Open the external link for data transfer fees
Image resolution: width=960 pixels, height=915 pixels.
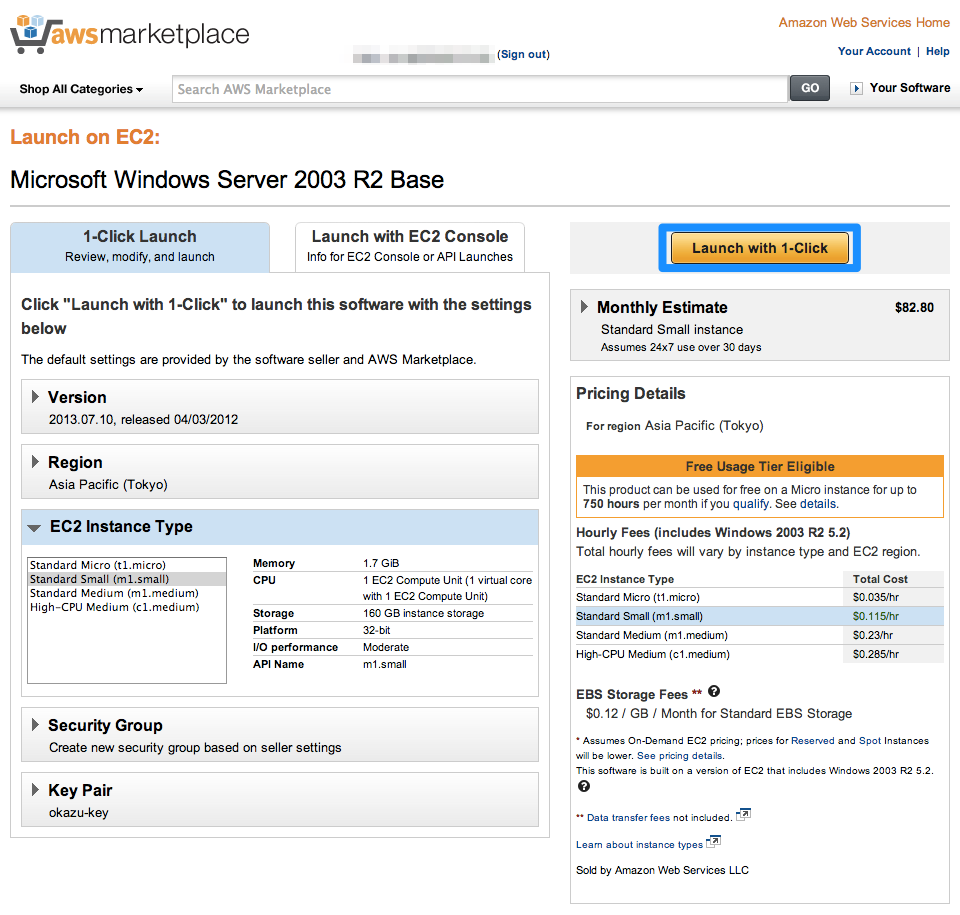pyautogui.click(x=743, y=815)
